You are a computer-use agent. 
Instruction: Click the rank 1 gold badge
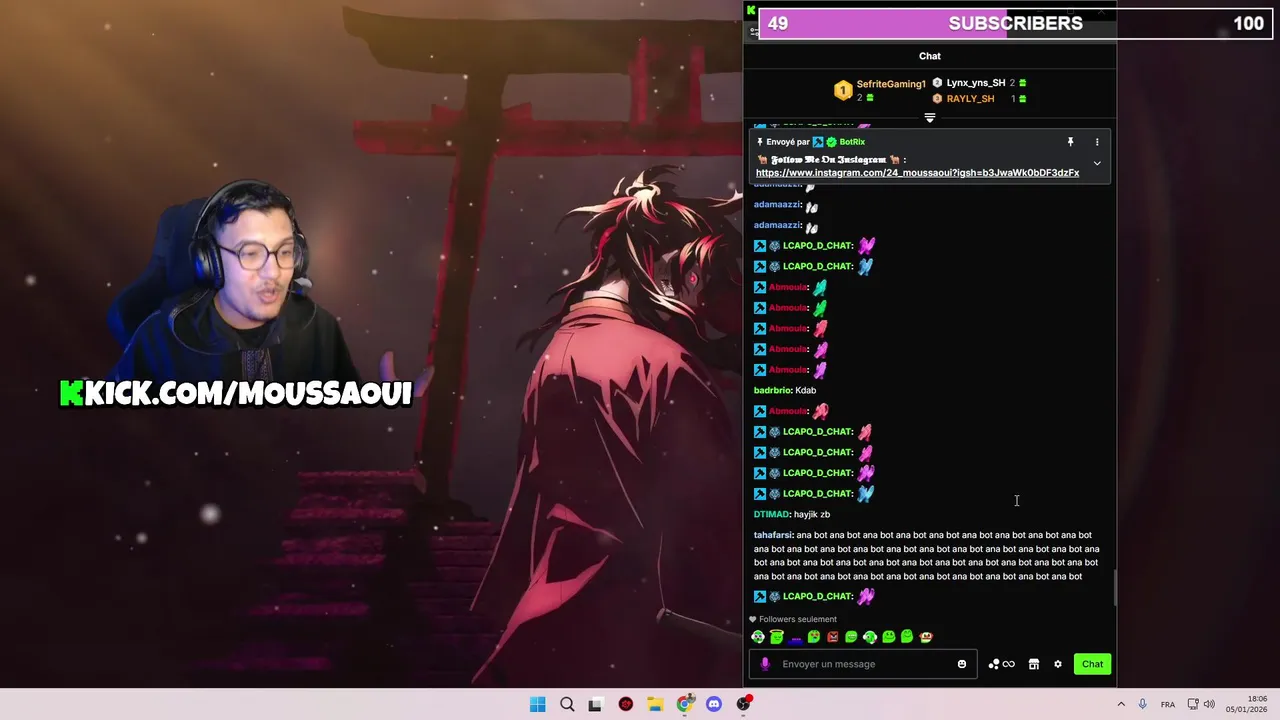click(x=843, y=91)
